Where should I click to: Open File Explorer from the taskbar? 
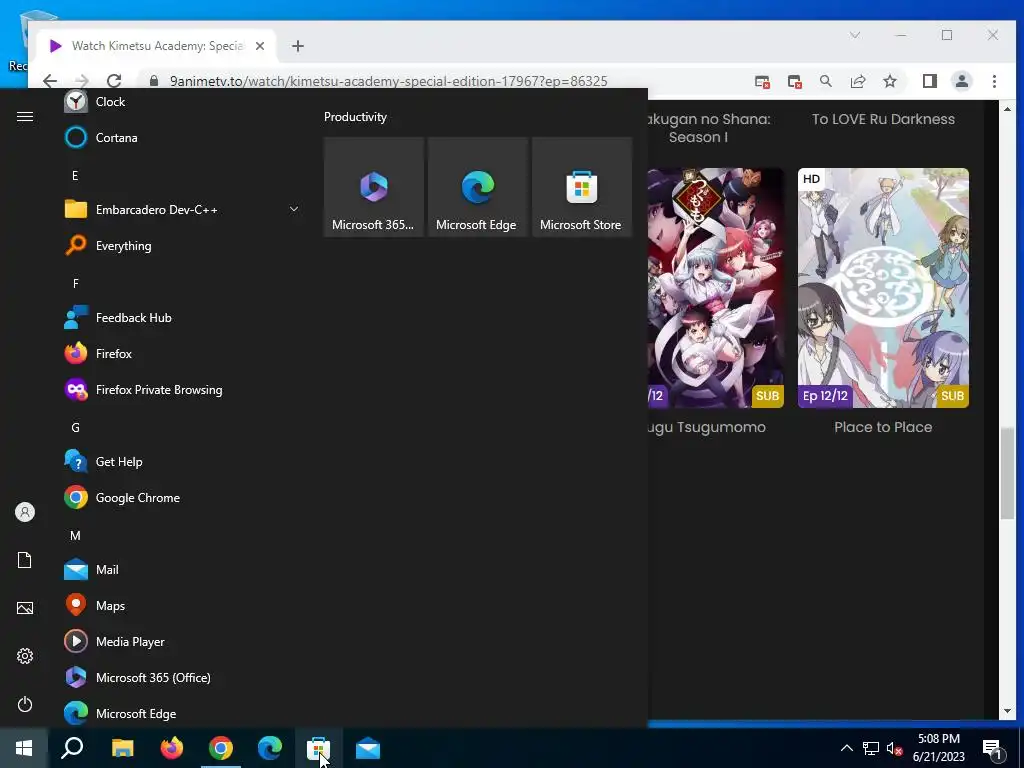(122, 748)
